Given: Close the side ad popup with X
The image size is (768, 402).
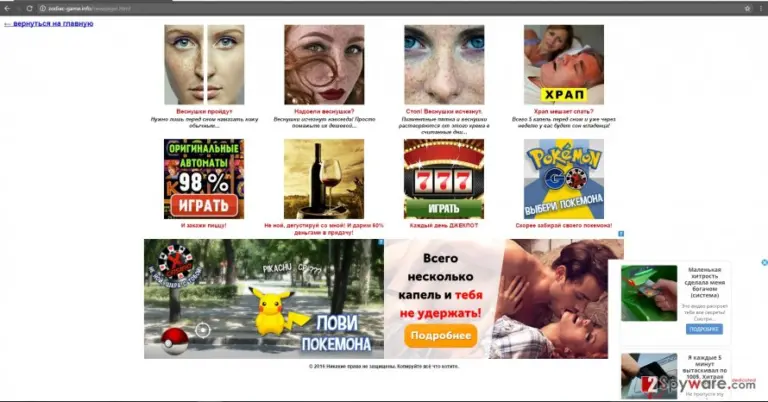Looking at the screenshot, I should point(764,262).
